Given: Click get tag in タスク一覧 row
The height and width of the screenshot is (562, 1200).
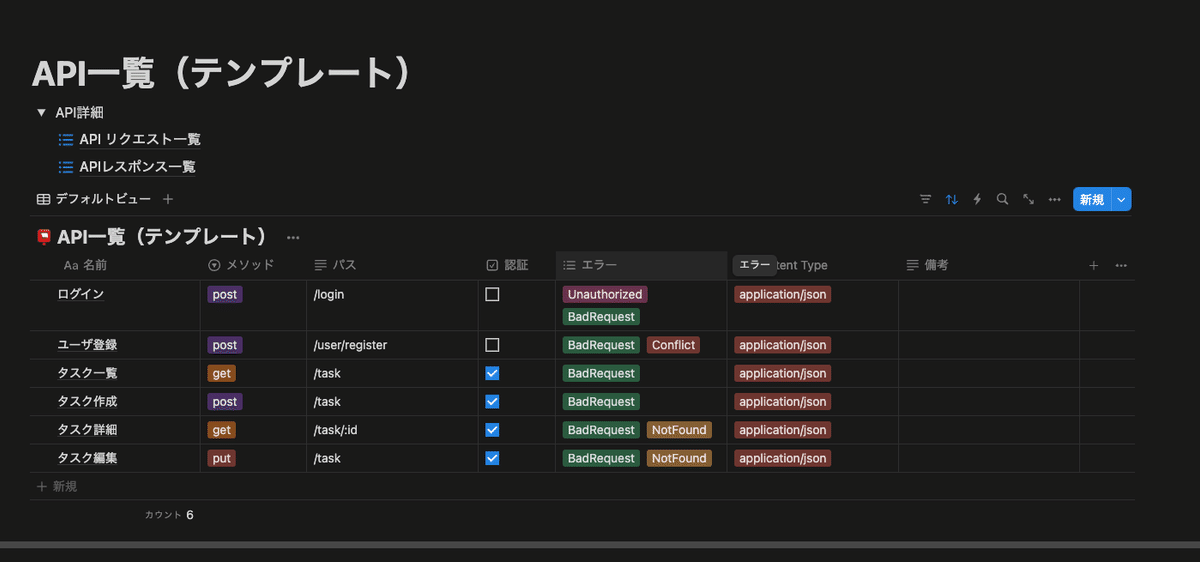Looking at the screenshot, I should [222, 373].
